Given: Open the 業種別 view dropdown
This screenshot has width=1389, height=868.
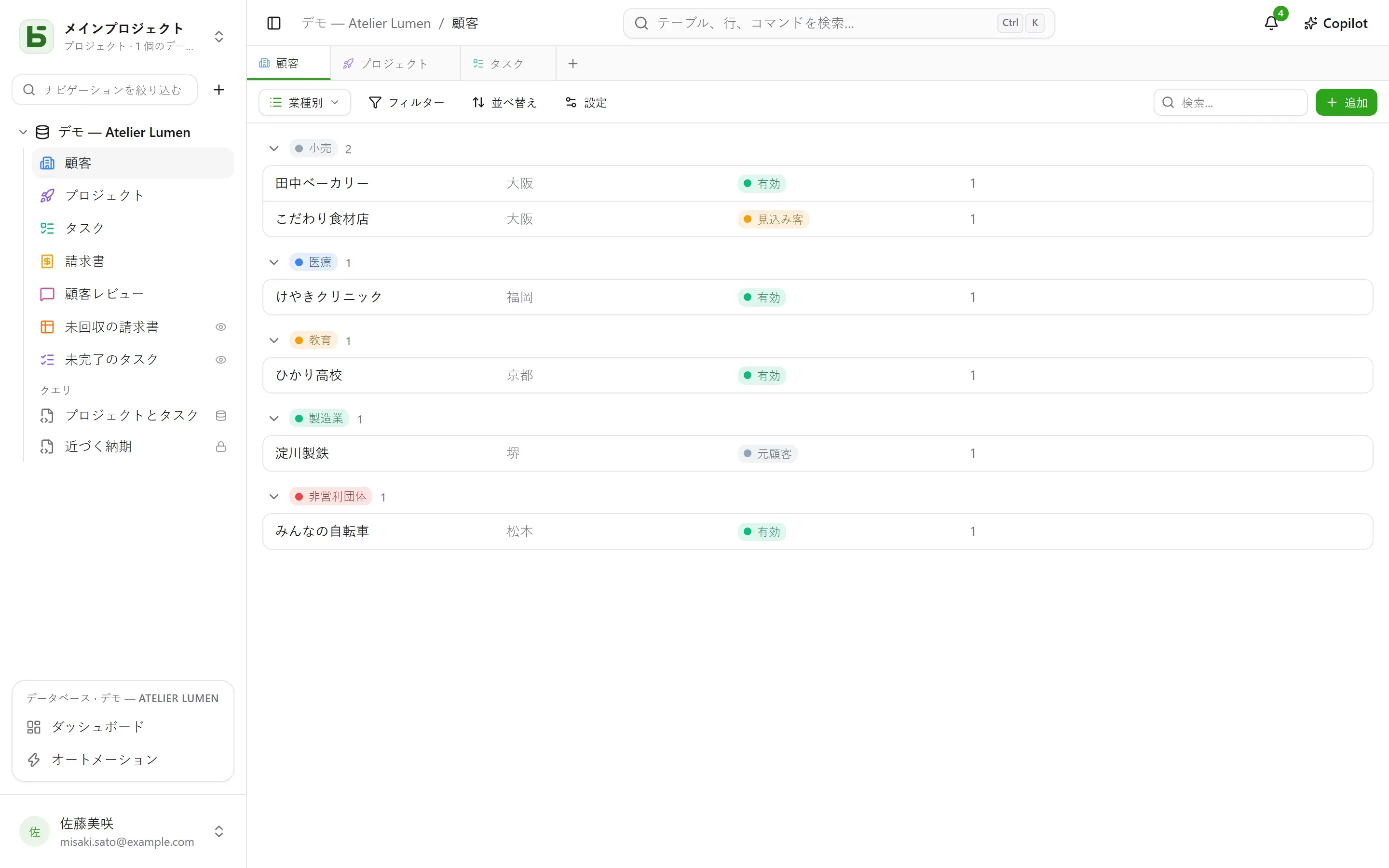Looking at the screenshot, I should [x=305, y=102].
